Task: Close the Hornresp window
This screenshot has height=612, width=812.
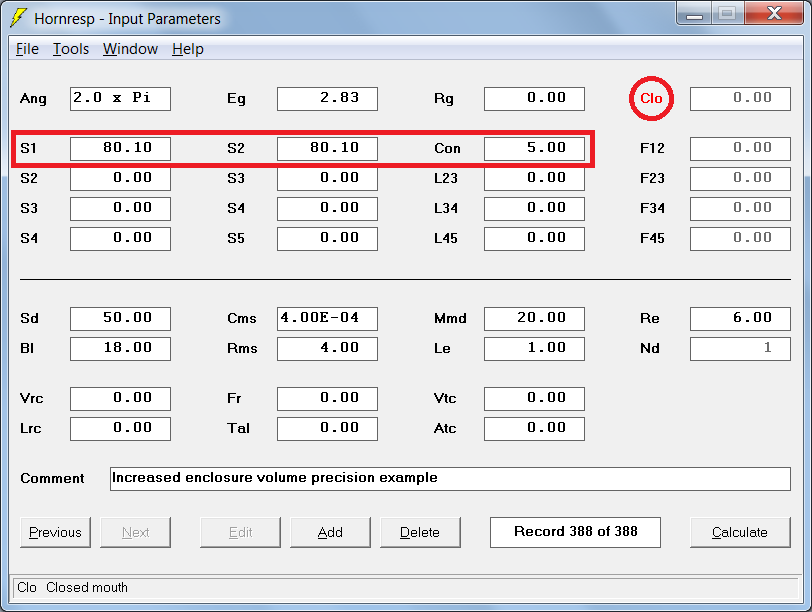Action: tap(774, 13)
